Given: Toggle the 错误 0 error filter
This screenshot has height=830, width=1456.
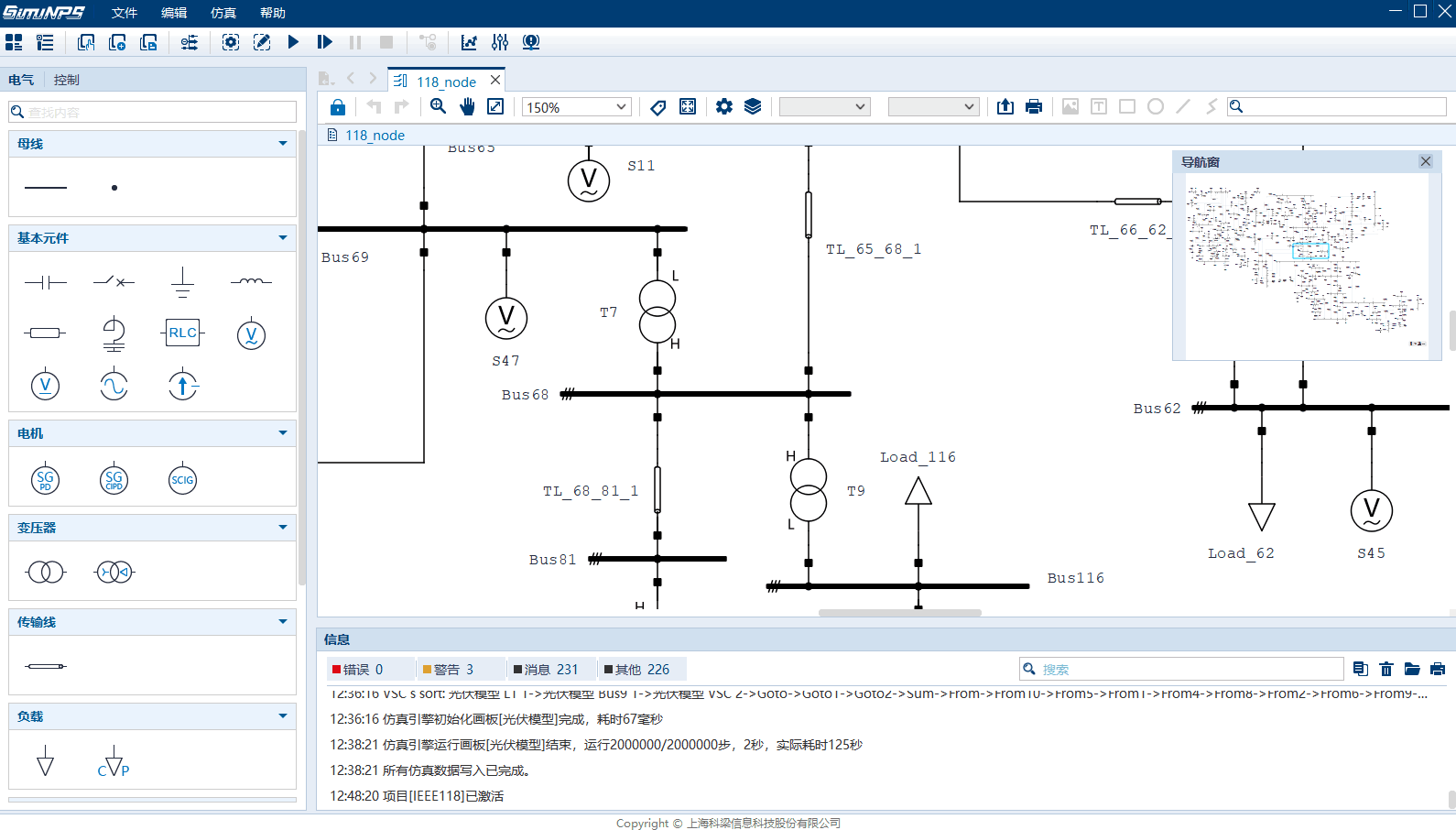Looking at the screenshot, I should tap(358, 670).
